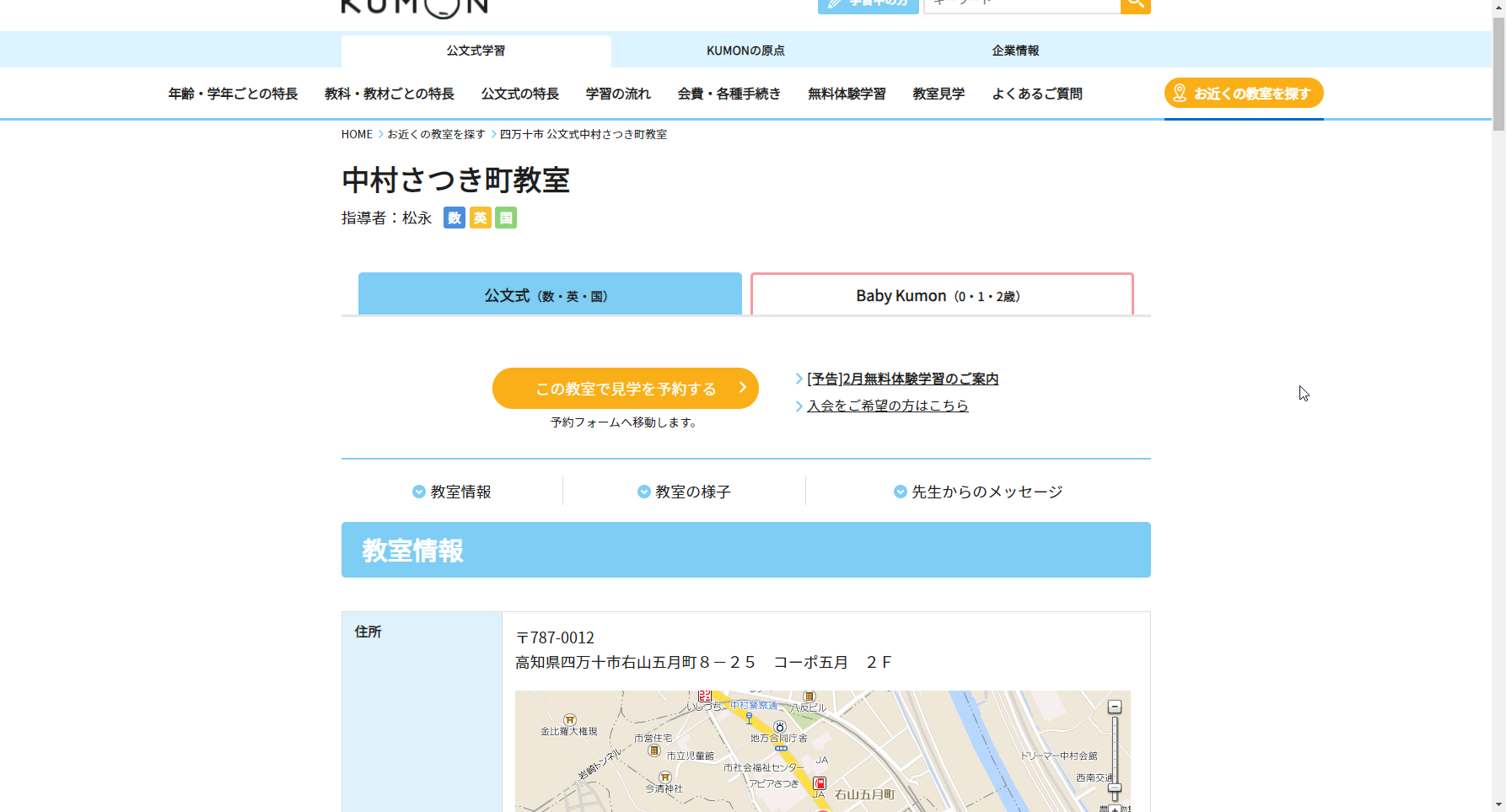
Task: Click お近くの教室を探す breadcrumb link
Action: [436, 134]
